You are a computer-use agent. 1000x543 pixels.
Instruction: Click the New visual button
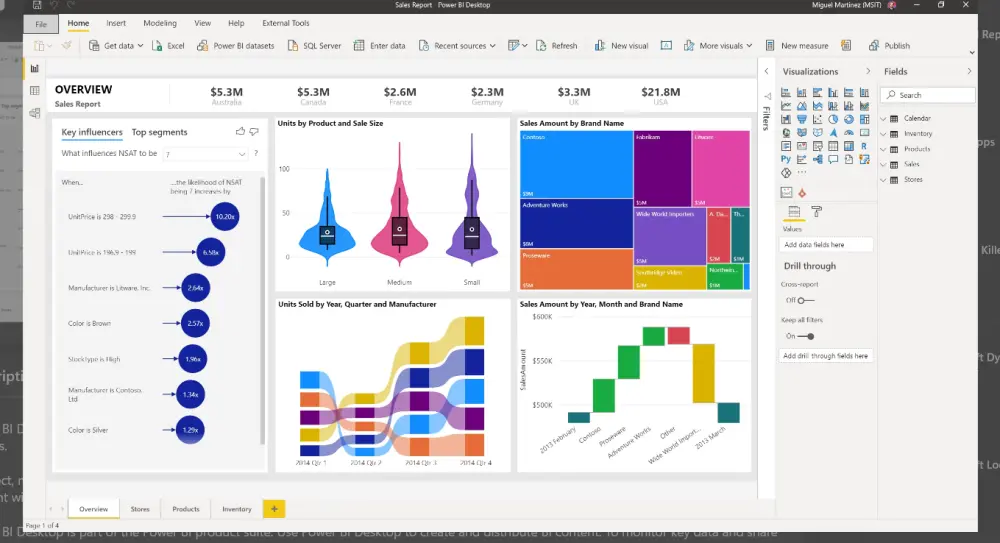[621, 45]
